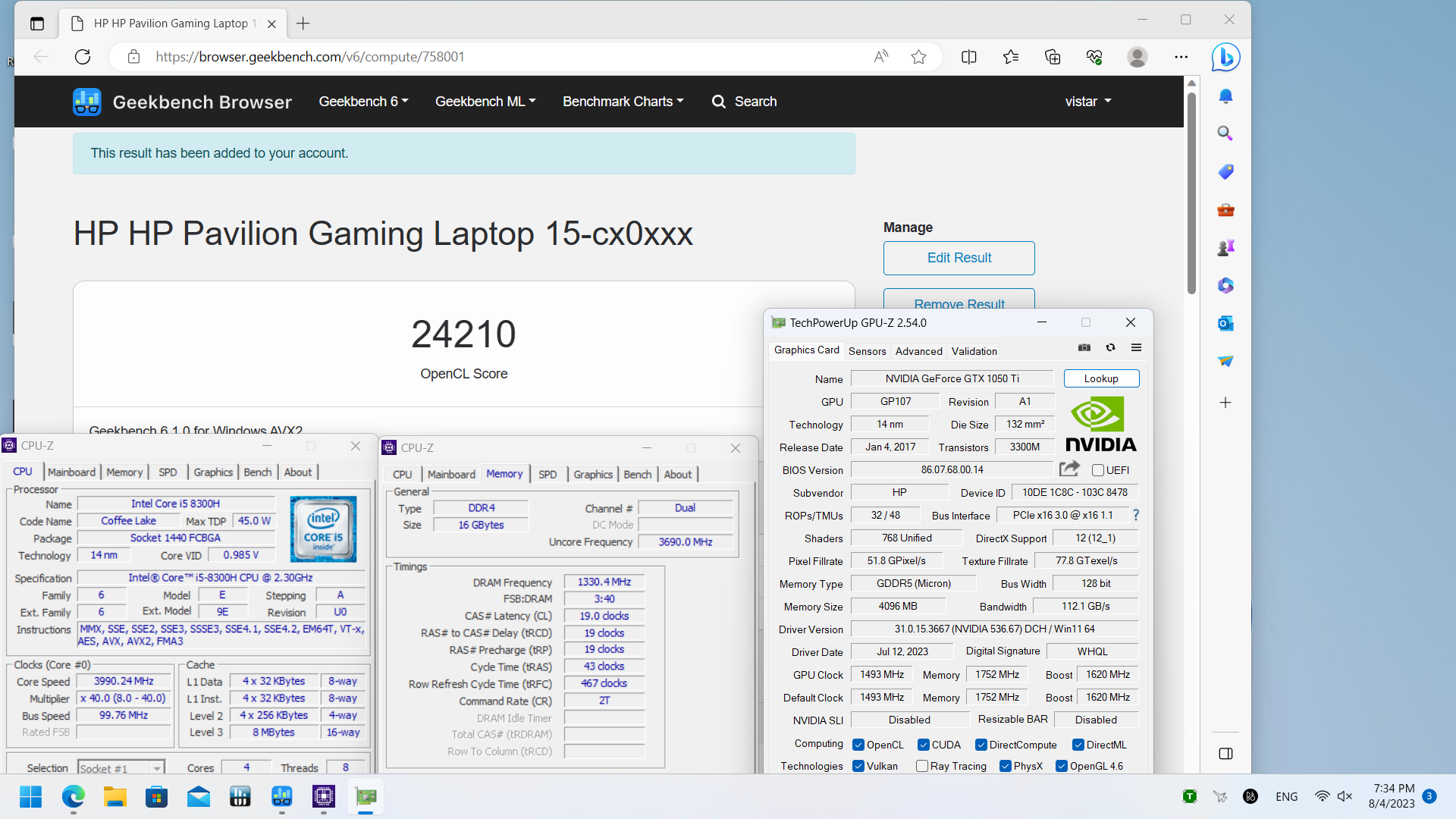Click the NVIDIA logo in GPU-Z

coord(1101,424)
